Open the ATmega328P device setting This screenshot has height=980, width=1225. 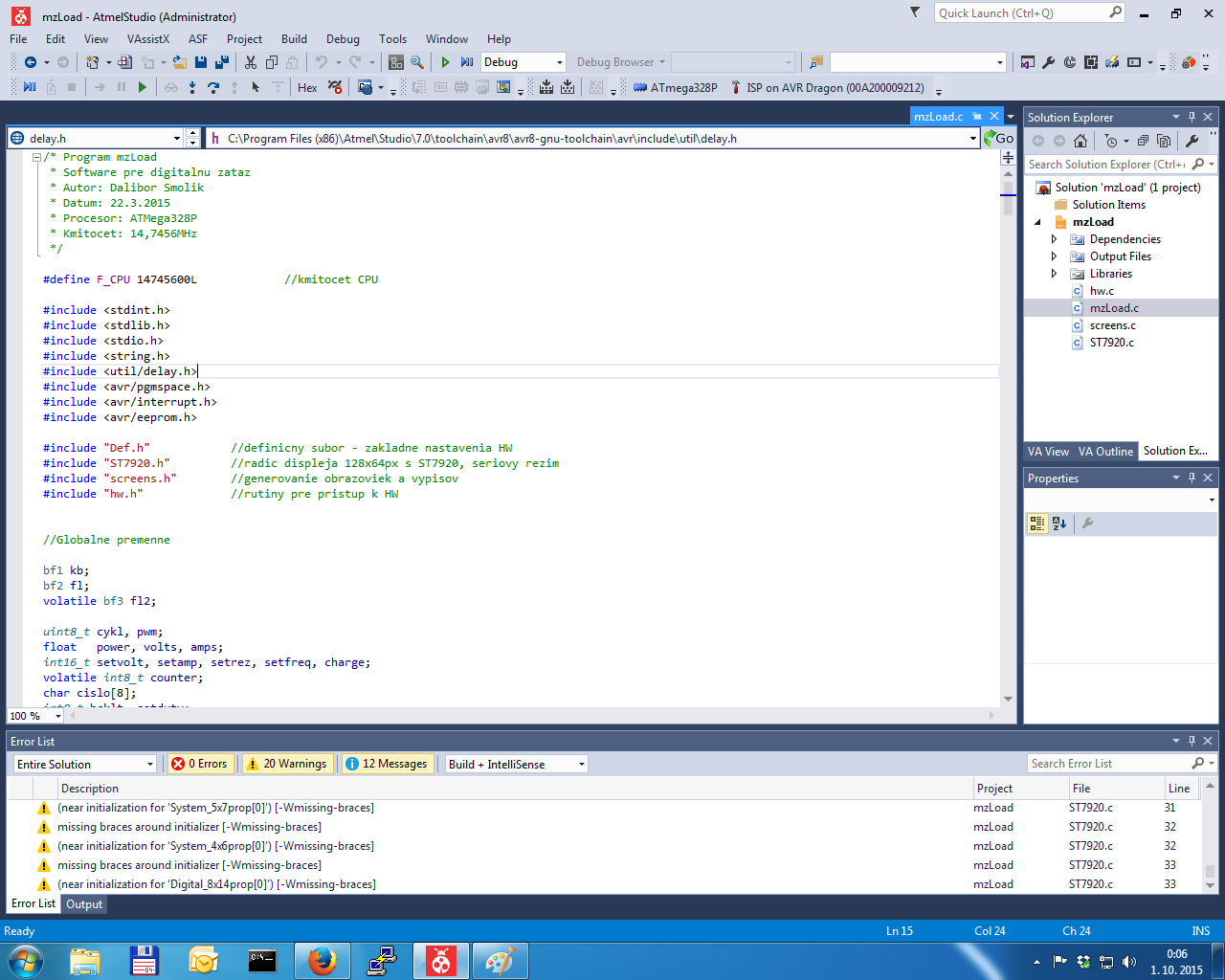[x=676, y=87]
